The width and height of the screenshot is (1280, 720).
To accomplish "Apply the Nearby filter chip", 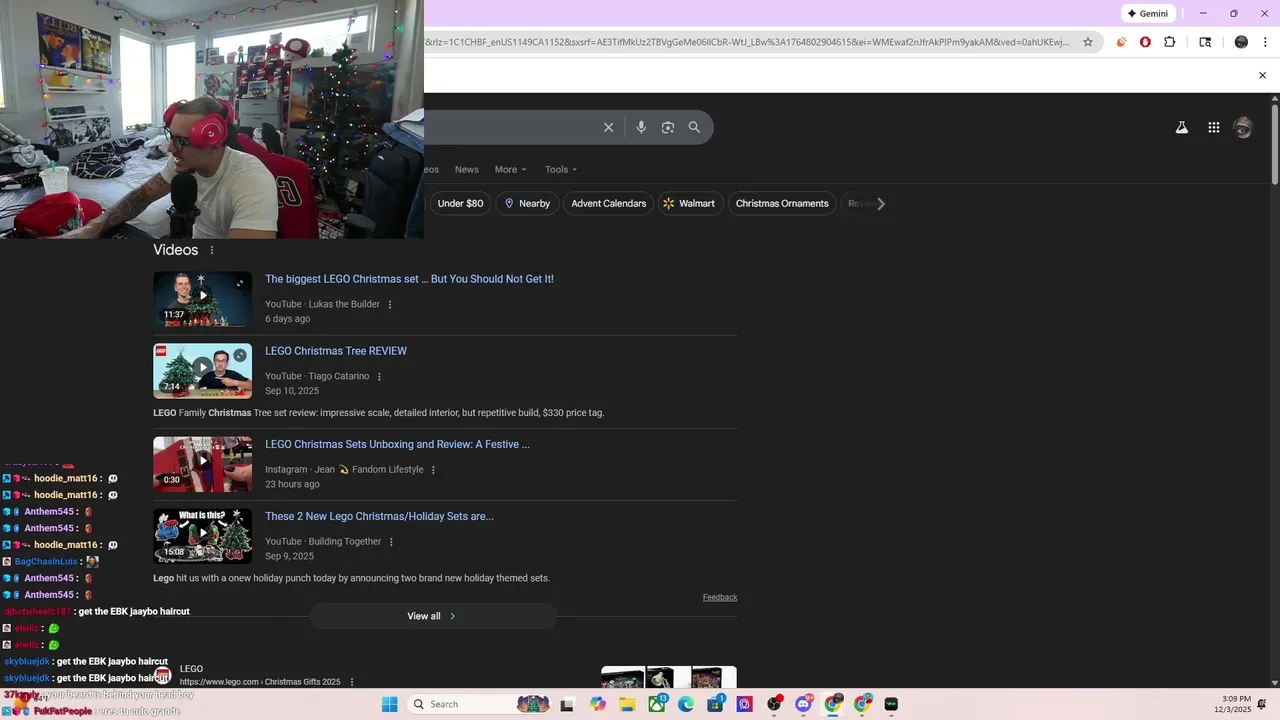I will pos(527,203).
